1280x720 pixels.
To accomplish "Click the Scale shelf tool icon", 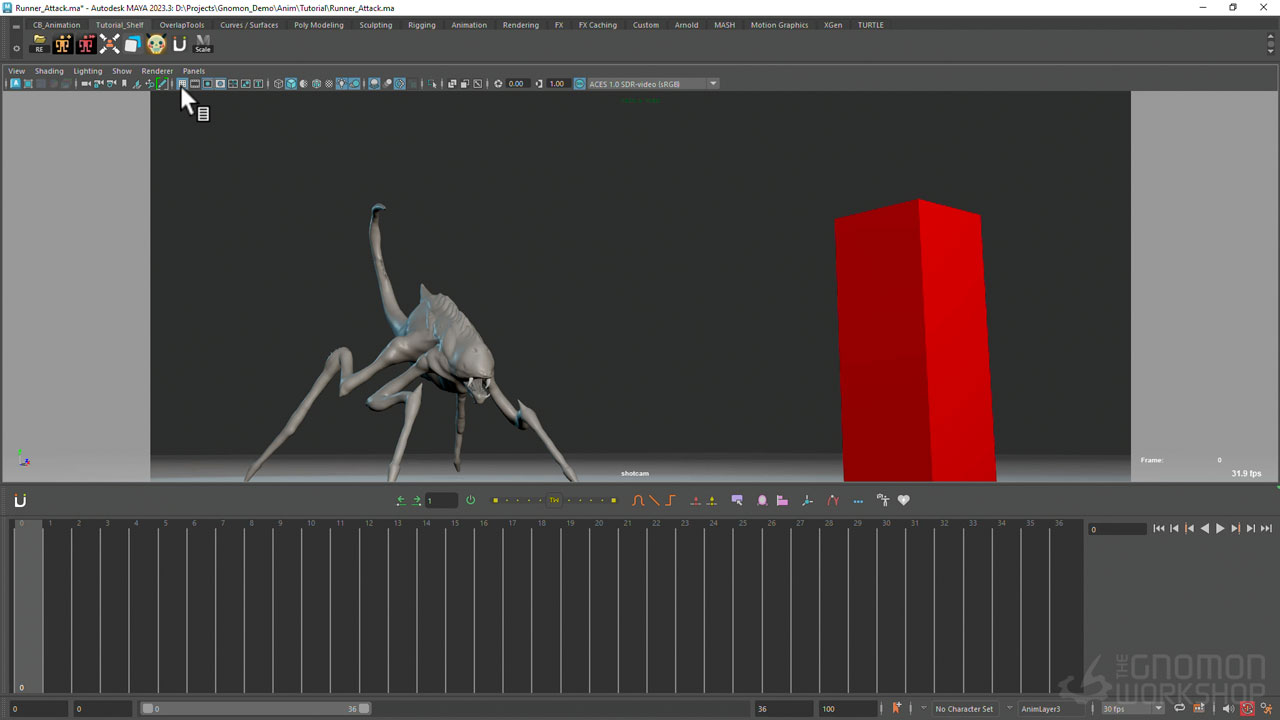I will click(x=203, y=44).
